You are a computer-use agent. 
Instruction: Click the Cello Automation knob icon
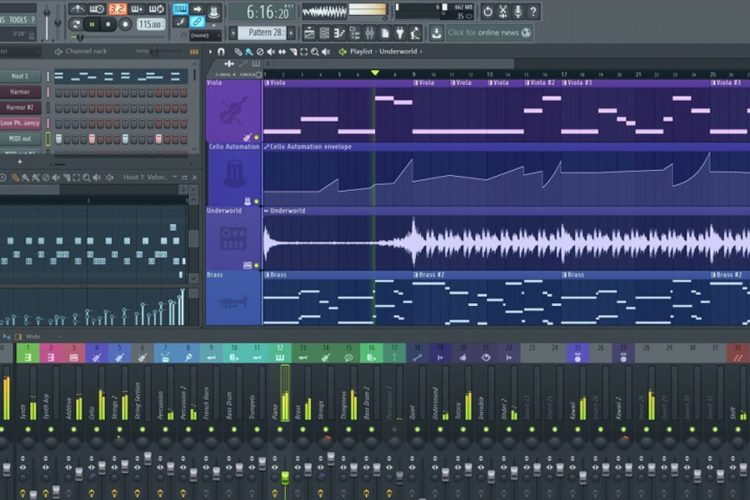[x=233, y=176]
